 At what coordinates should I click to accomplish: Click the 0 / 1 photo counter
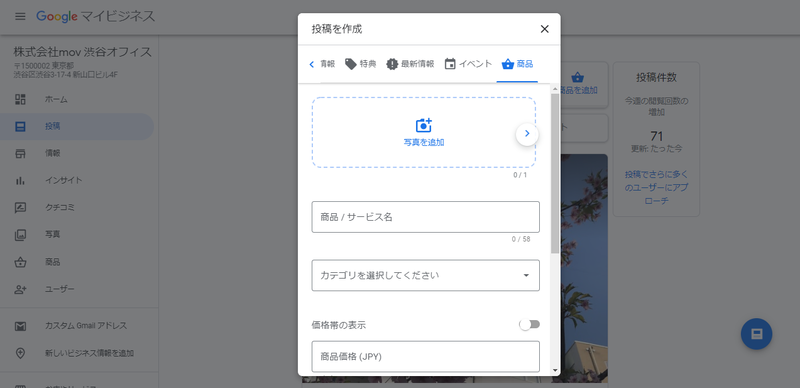pos(520,175)
